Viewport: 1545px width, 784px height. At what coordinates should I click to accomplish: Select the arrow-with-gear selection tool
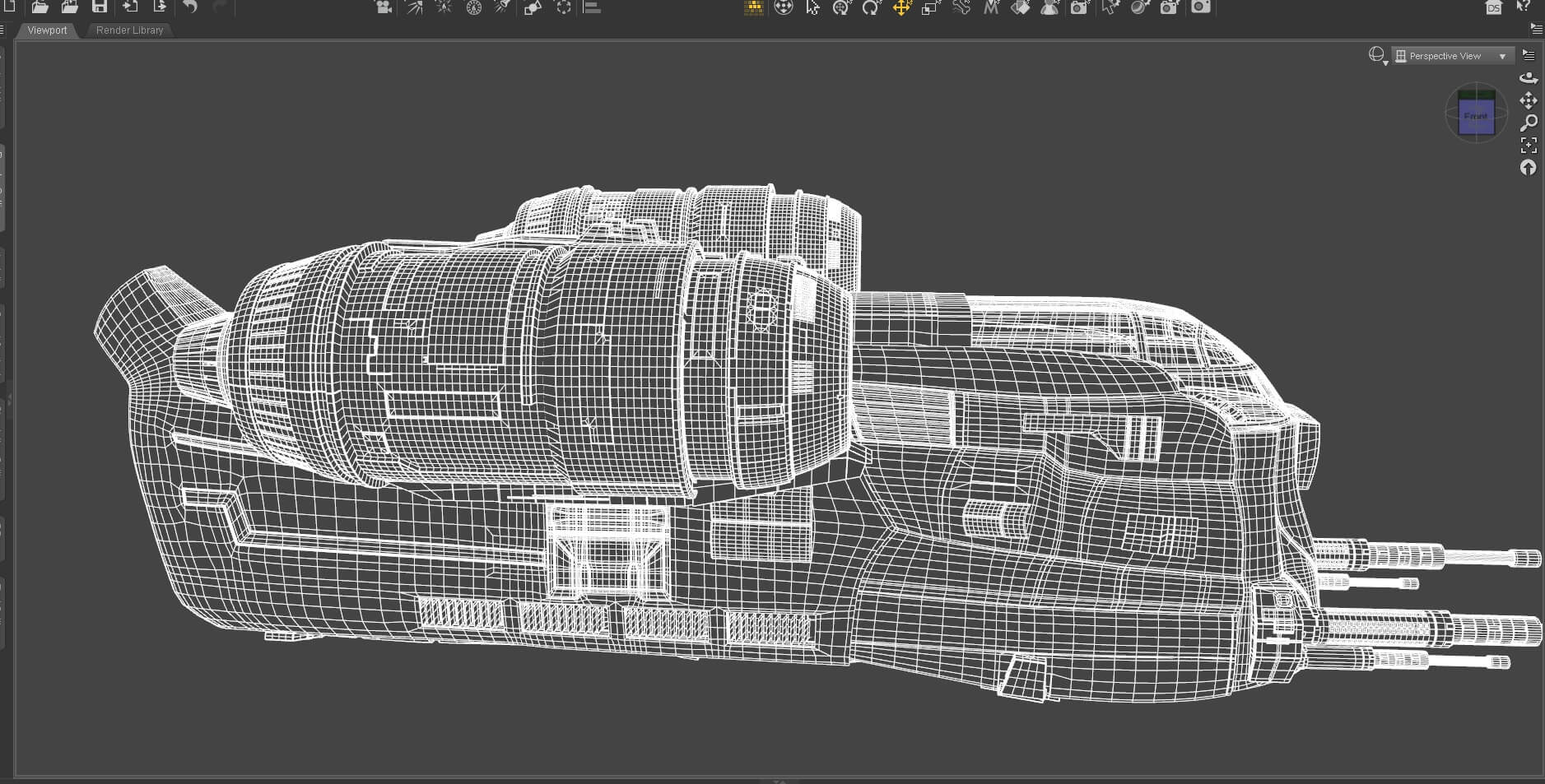[1110, 7]
